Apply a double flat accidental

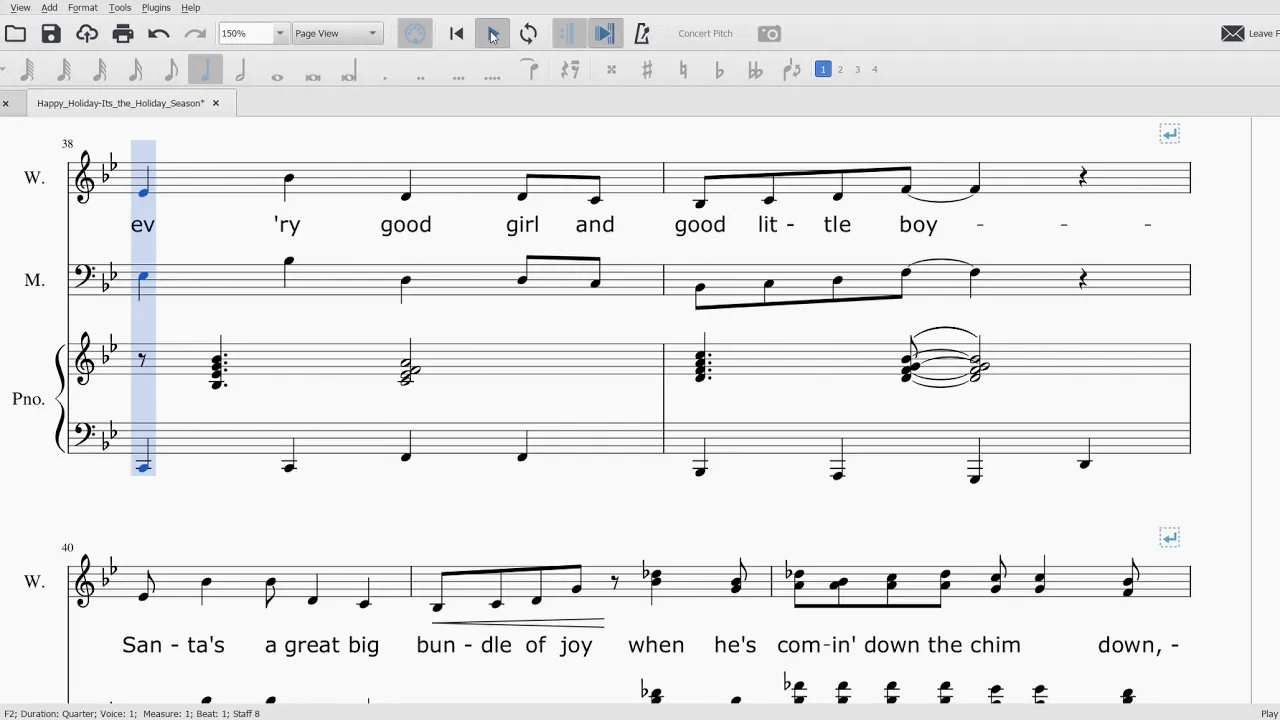point(755,70)
